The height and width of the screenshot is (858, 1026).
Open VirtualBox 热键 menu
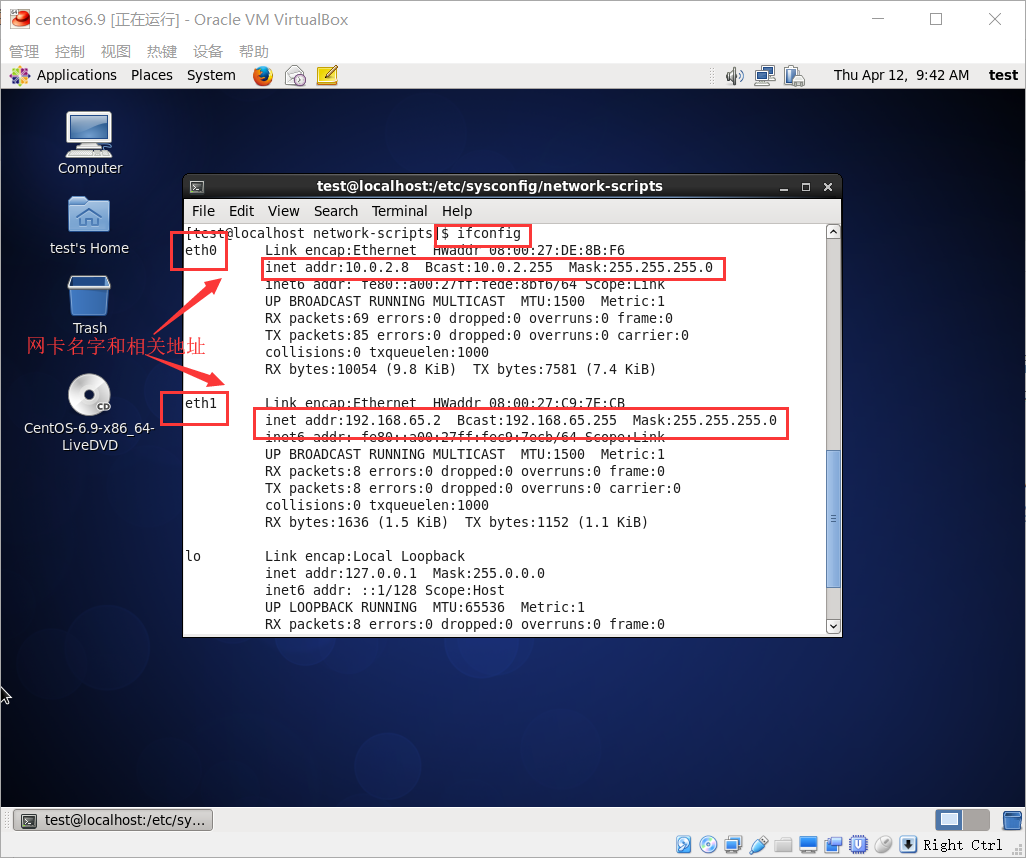point(162,52)
